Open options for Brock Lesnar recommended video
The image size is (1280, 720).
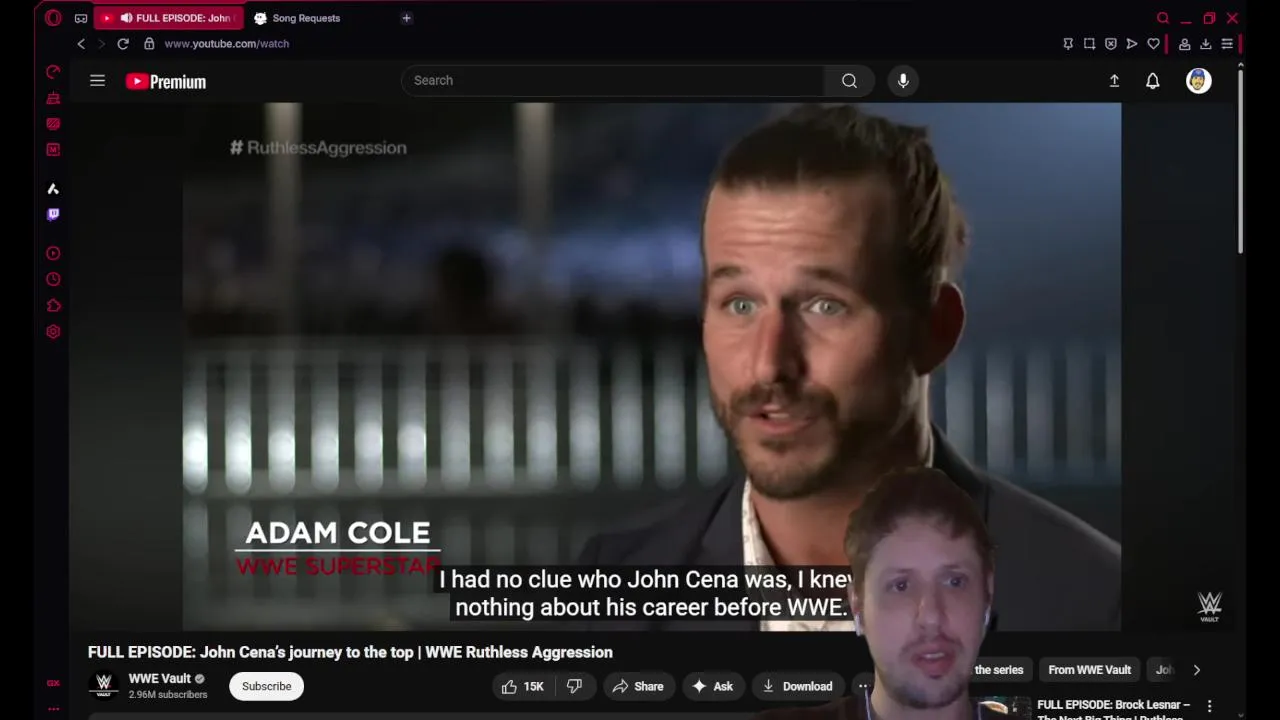pyautogui.click(x=1209, y=706)
